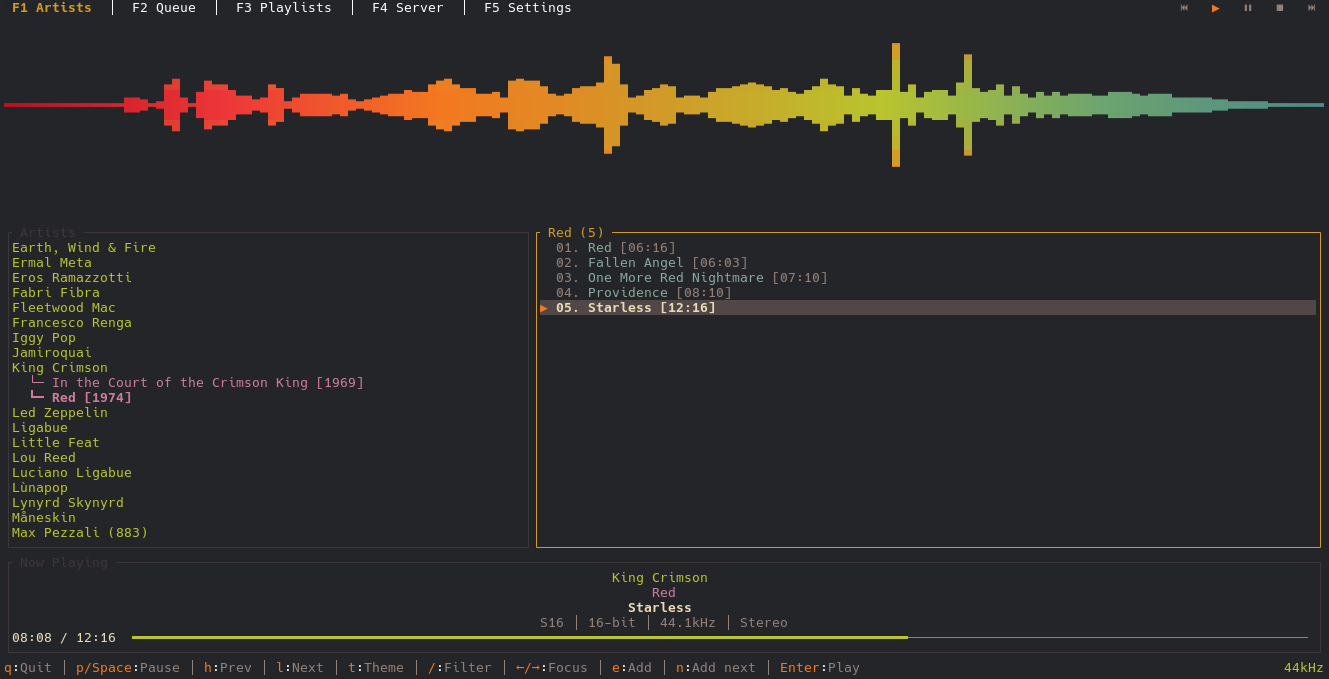
Task: Click the 44kHz status indicator
Action: (x=1304, y=668)
